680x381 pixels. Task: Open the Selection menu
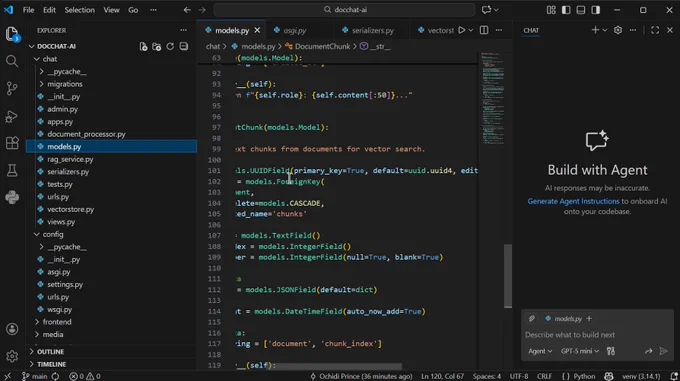(79, 10)
